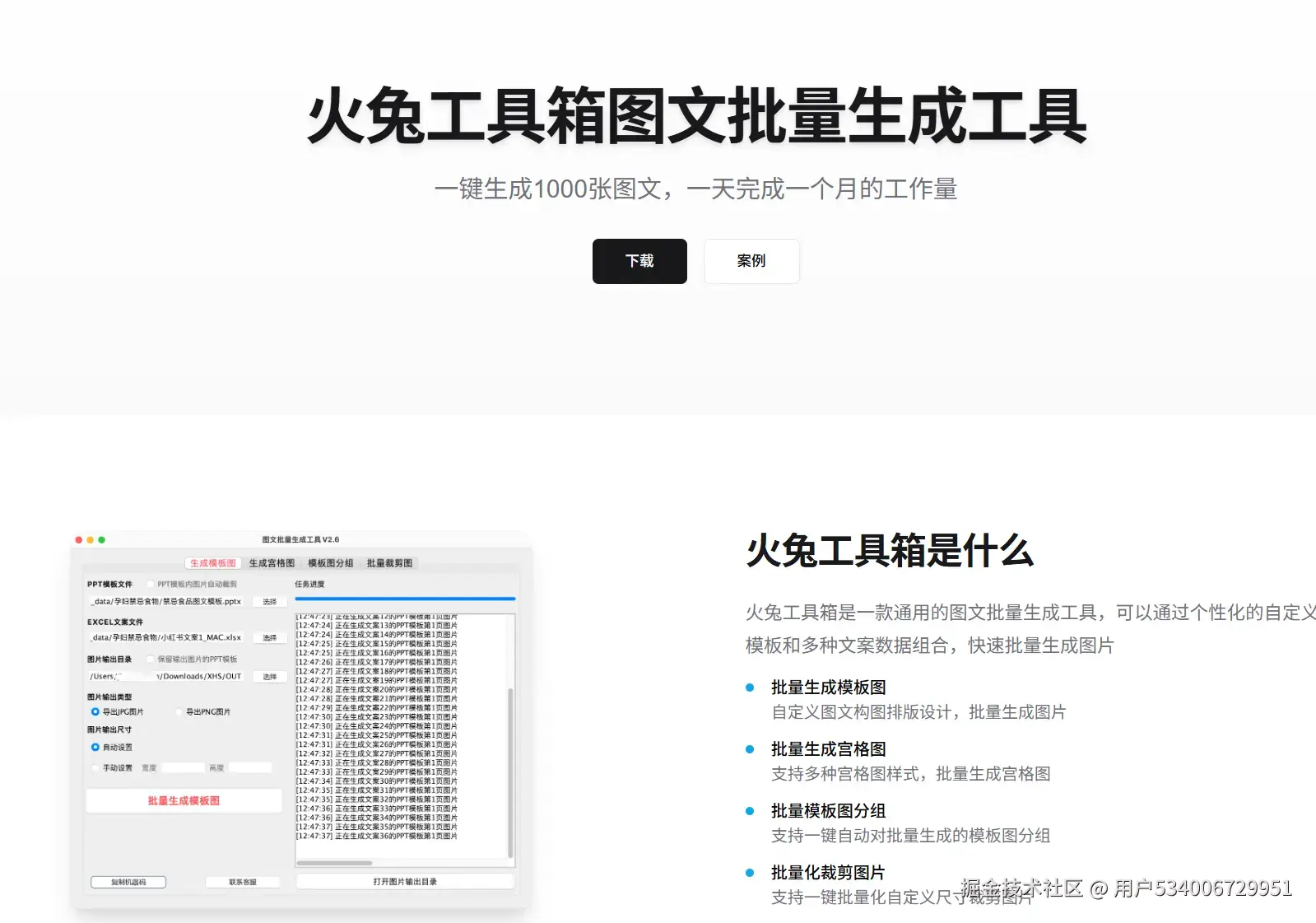Click the 火兔工具箱是什么 section heading

coord(890,551)
